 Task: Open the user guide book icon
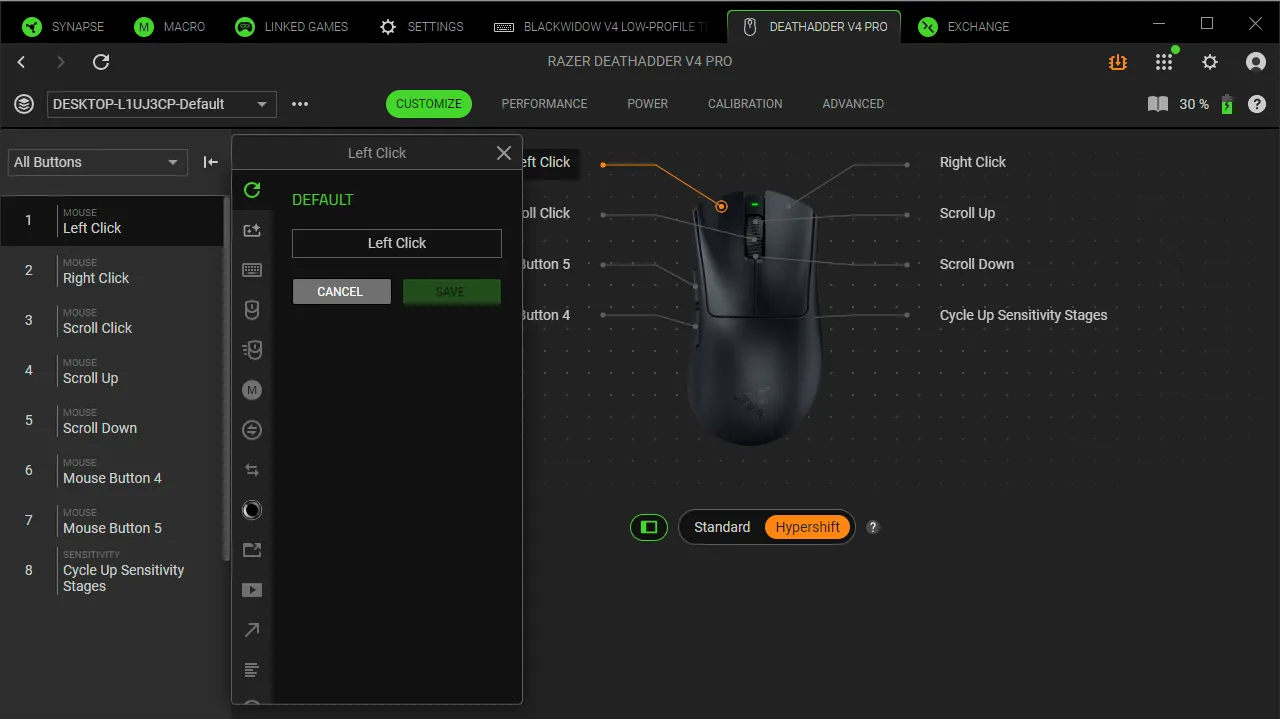[x=1158, y=104]
